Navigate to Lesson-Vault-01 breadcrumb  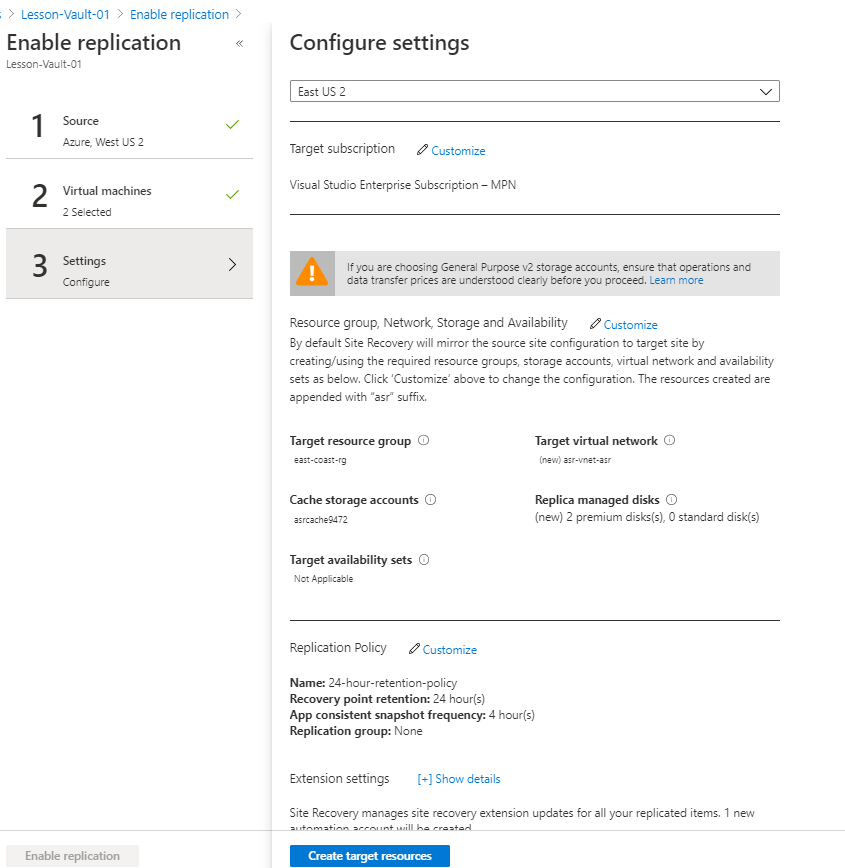pyautogui.click(x=65, y=15)
